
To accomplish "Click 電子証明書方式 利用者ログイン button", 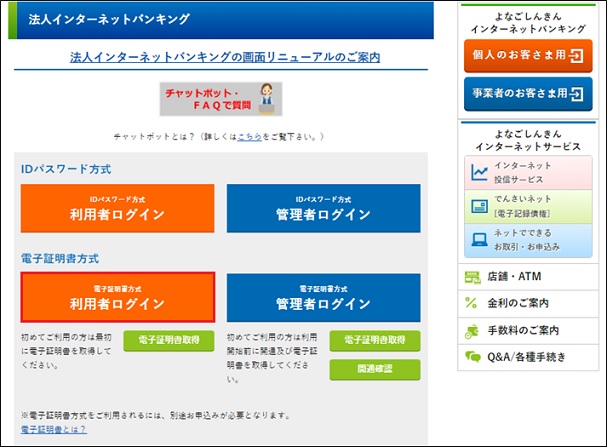I will click(x=117, y=297).
